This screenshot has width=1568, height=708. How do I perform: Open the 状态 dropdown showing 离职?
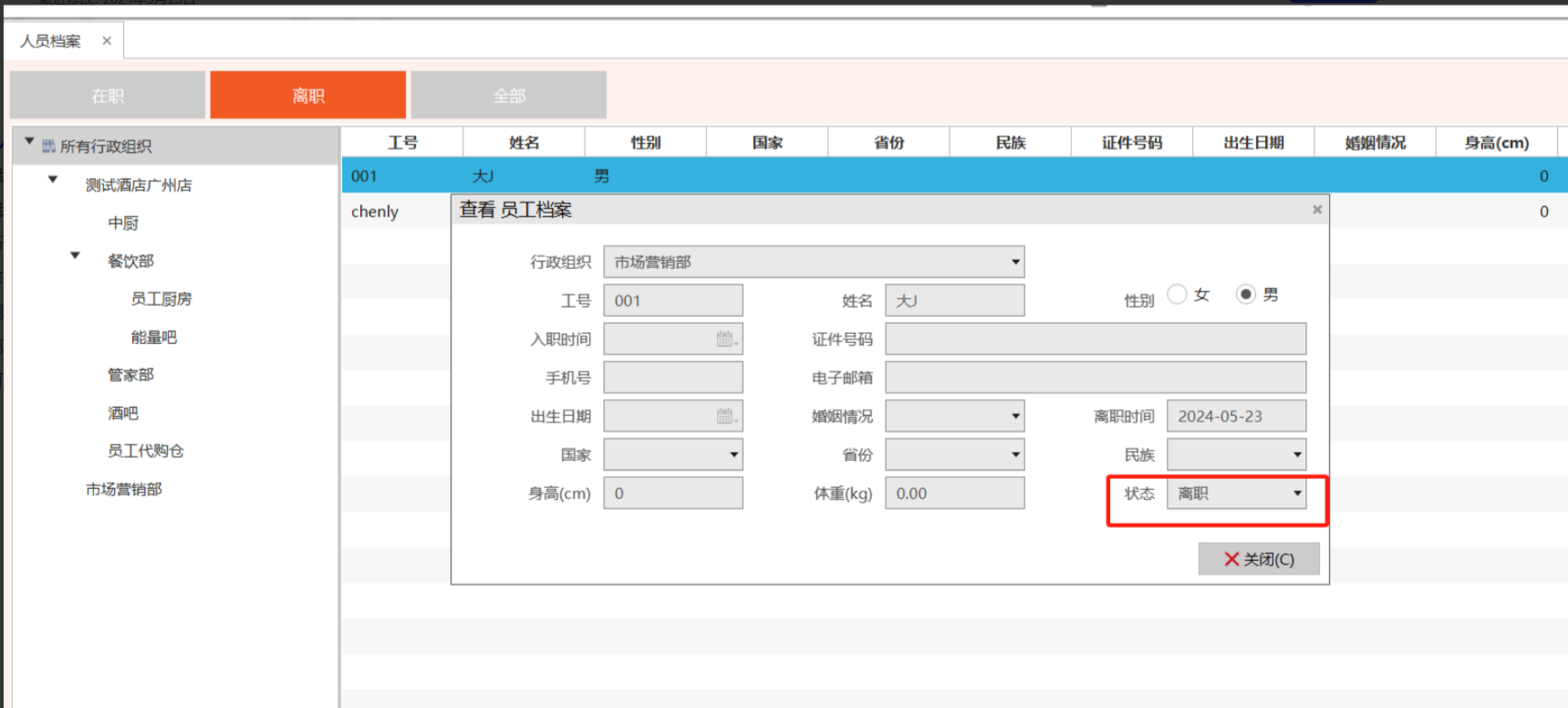tap(1296, 494)
